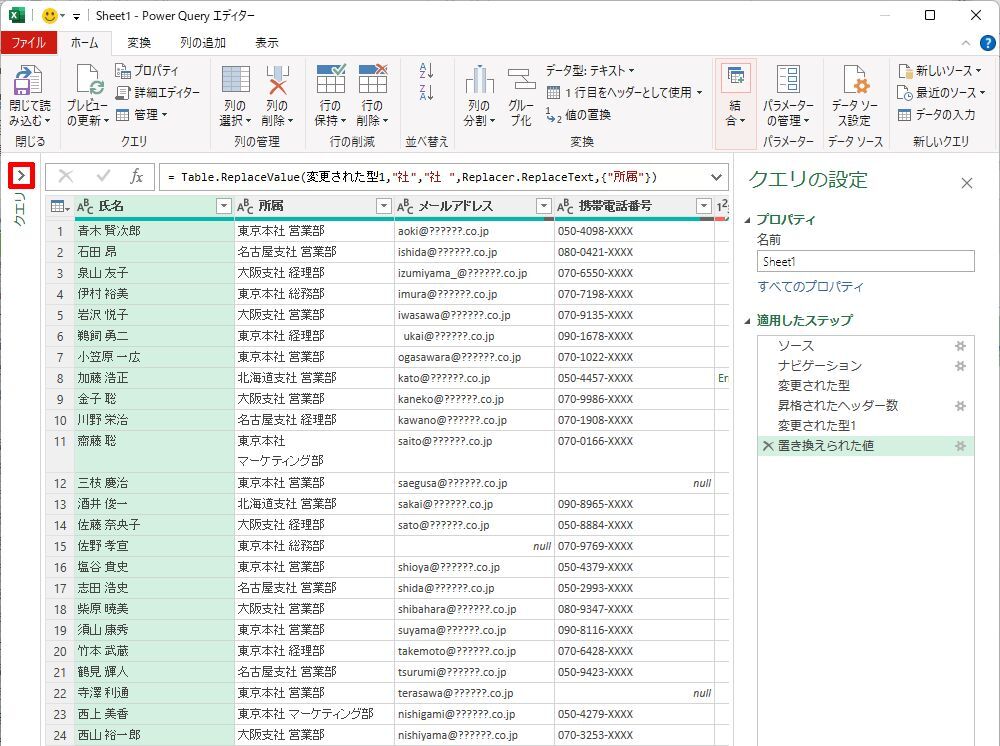
Task: Click the グループ化 icon
Action: coord(521,80)
